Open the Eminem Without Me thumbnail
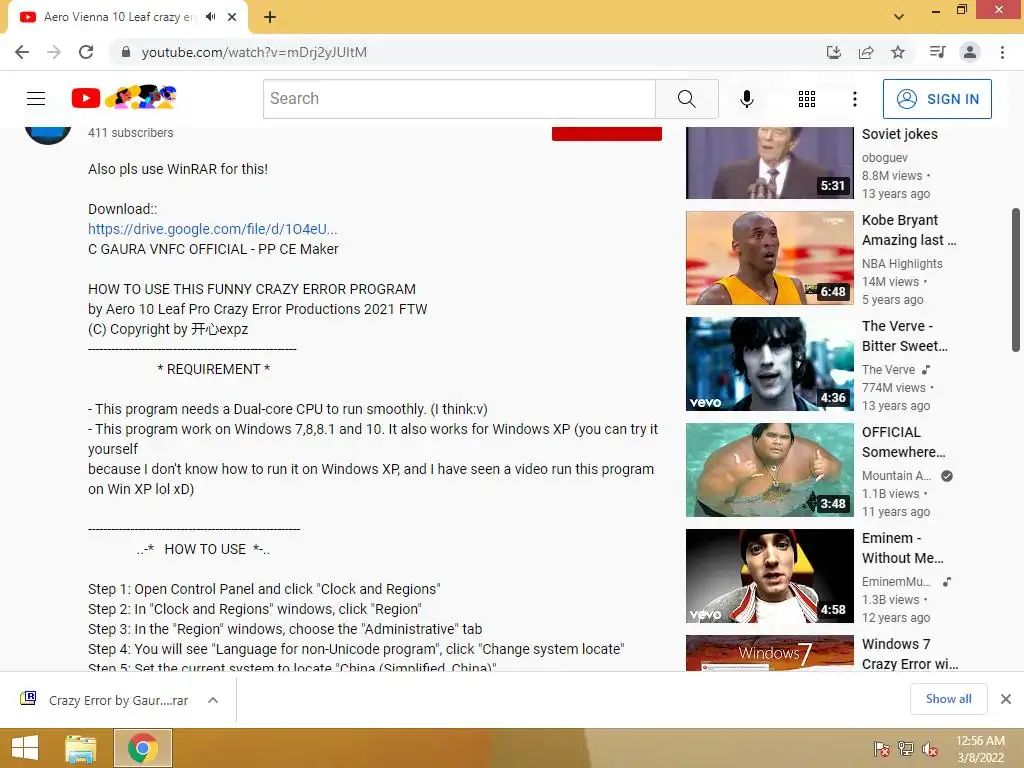This screenshot has height=768, width=1024. coord(769,575)
